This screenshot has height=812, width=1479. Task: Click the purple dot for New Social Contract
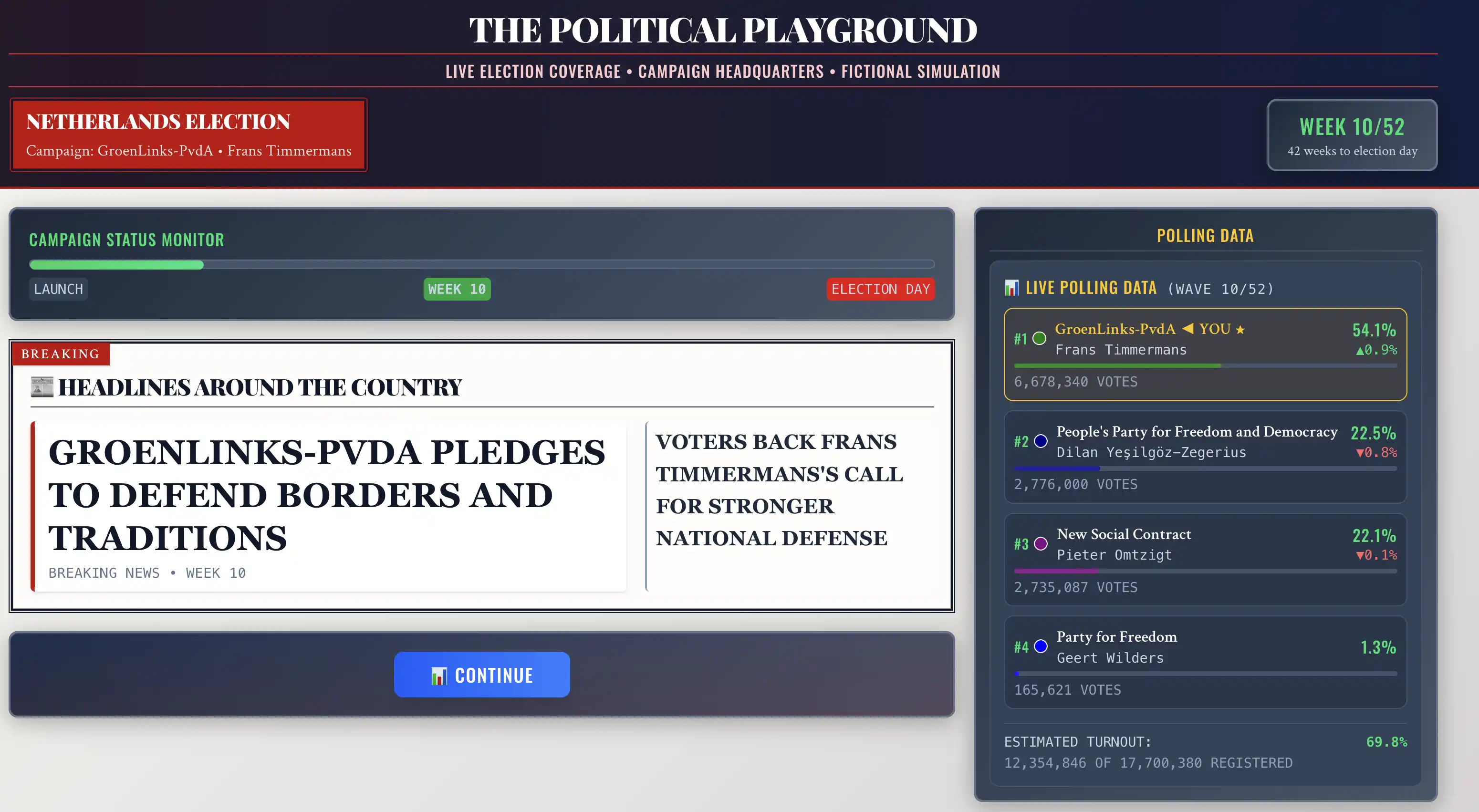(x=1041, y=544)
